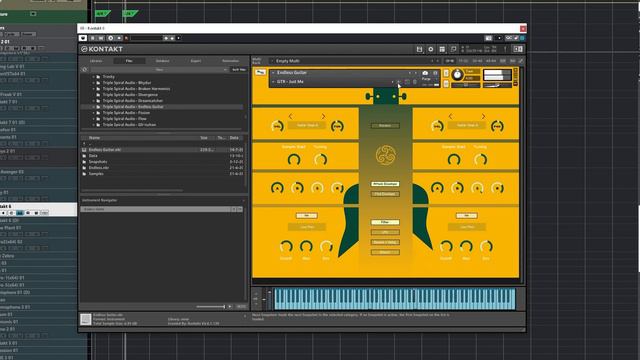Click the left arrow above left sample selector
Viewport: 640px width, 360px height.
point(291,116)
